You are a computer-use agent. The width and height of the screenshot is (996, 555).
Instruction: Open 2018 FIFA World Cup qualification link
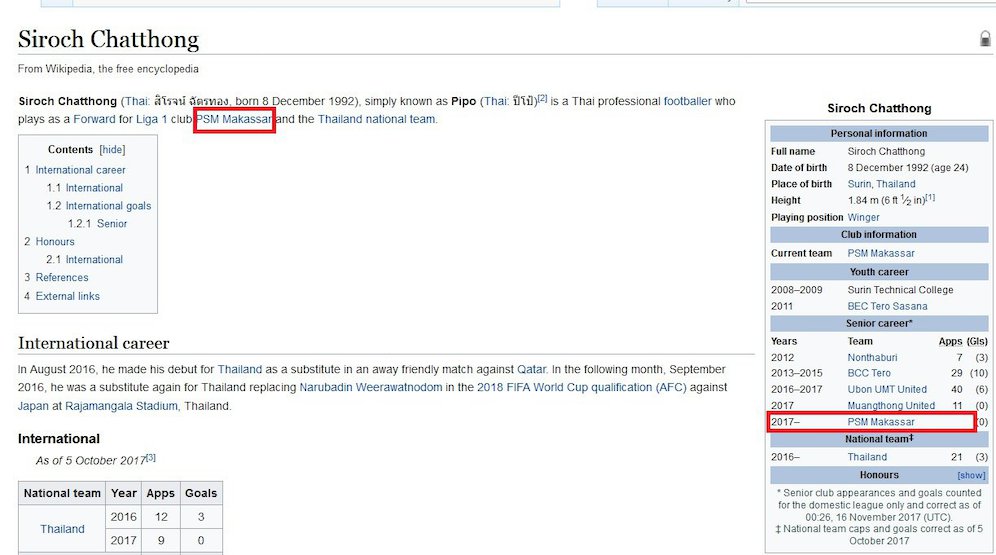tap(581, 387)
